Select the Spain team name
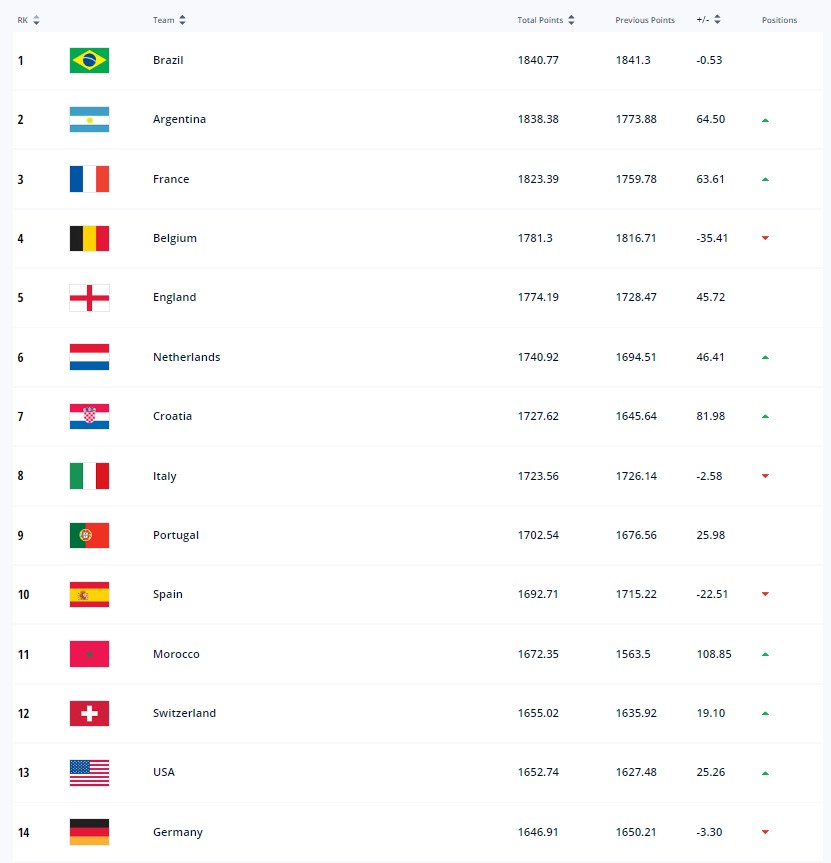 coord(167,594)
